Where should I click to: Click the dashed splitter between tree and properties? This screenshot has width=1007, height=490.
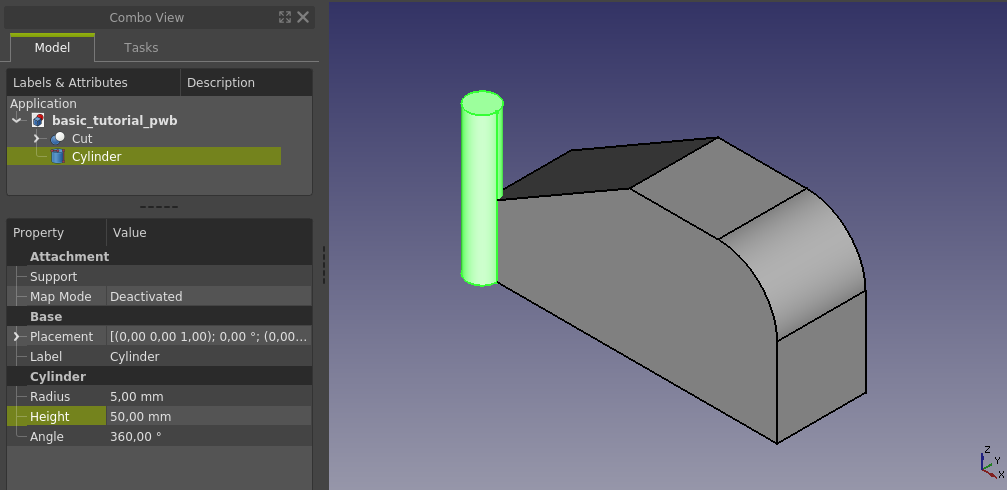159,207
